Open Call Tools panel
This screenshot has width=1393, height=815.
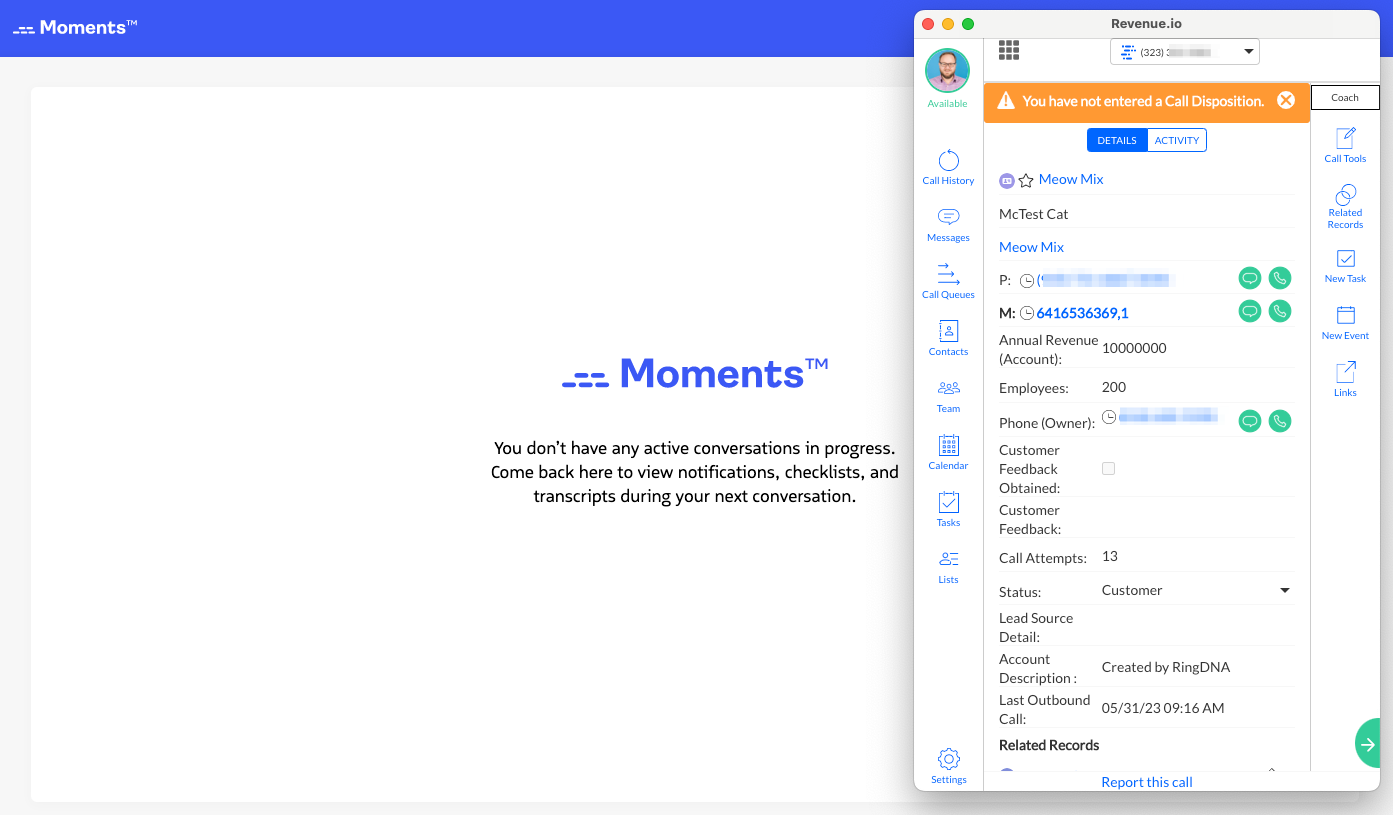[x=1345, y=145]
